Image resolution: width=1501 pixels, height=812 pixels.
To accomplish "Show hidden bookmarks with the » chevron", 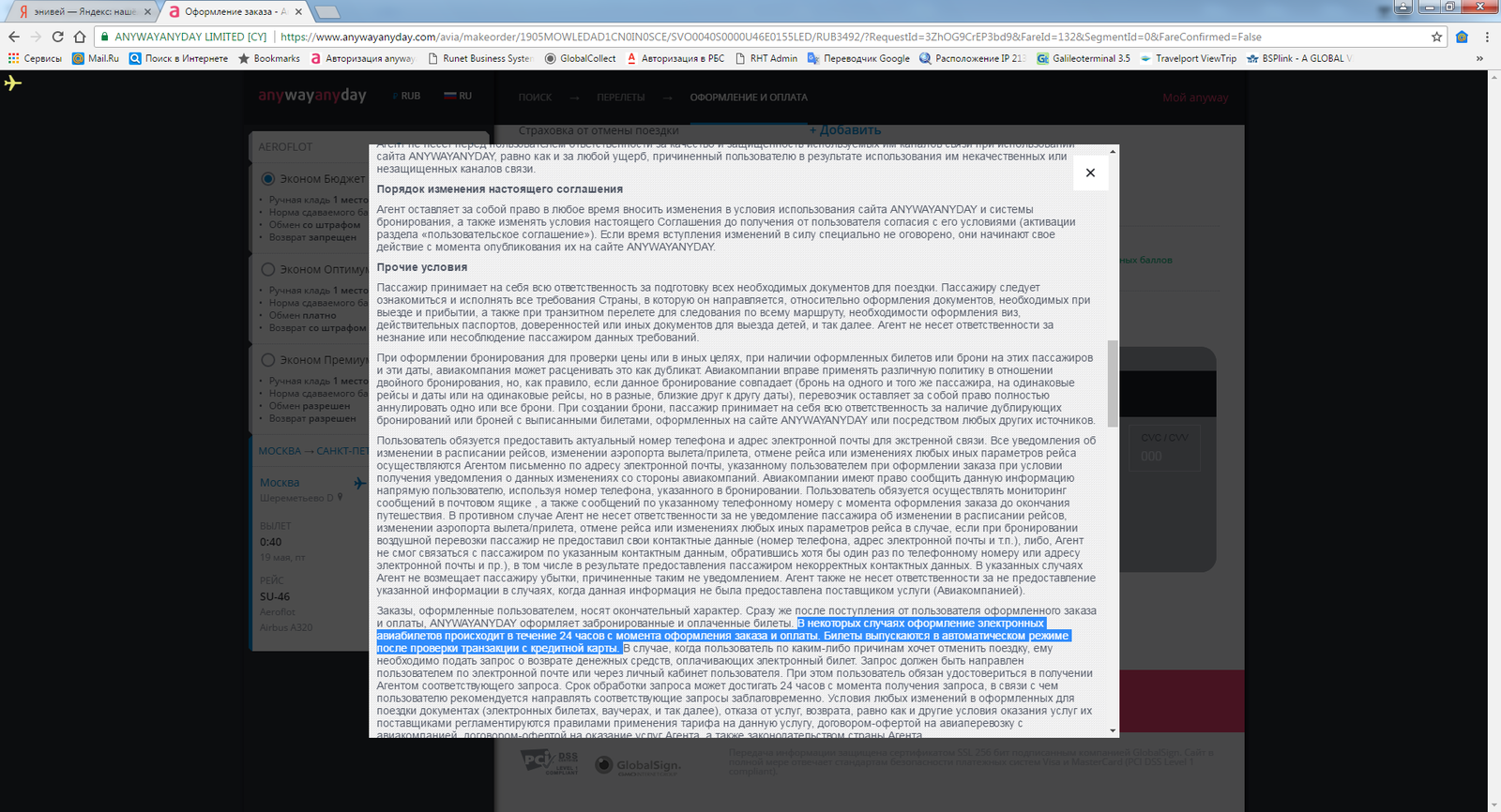I will pyautogui.click(x=1479, y=58).
